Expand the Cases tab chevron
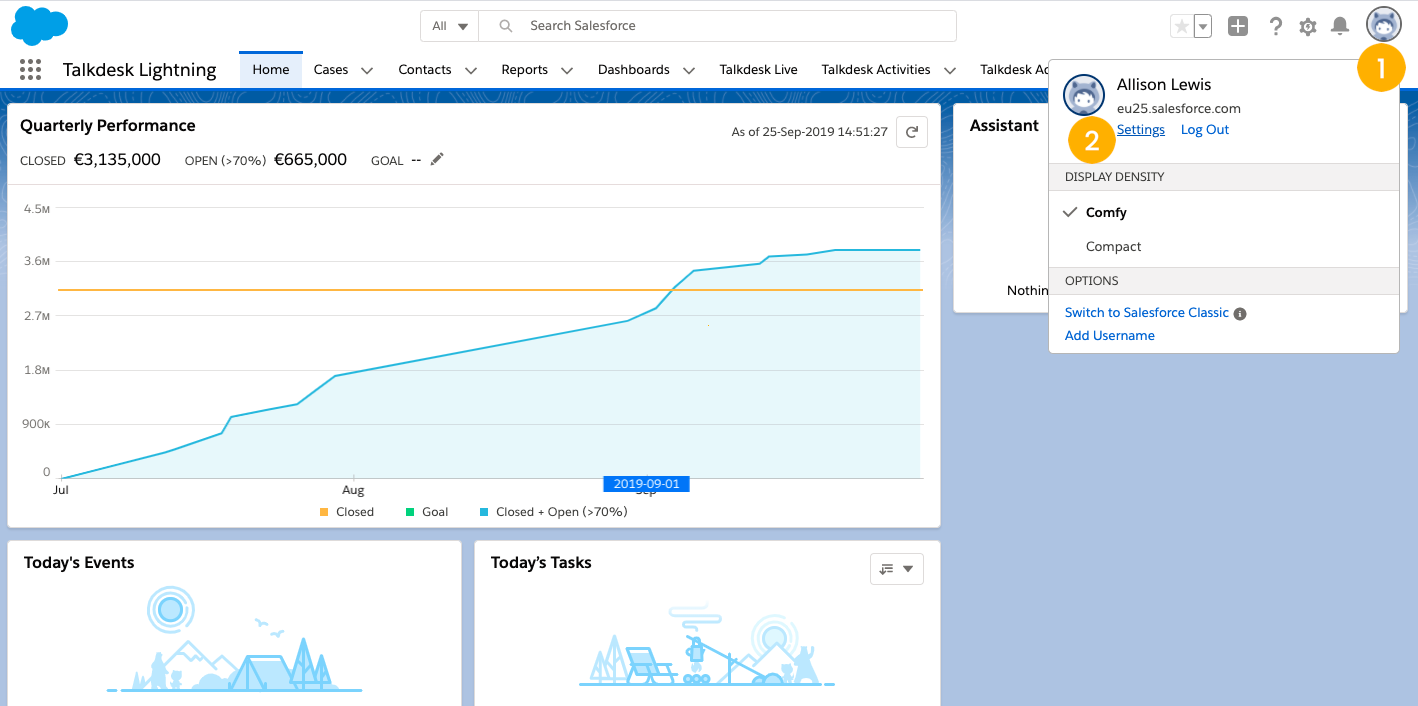Viewport: 1418px width, 706px height. pyautogui.click(x=367, y=70)
